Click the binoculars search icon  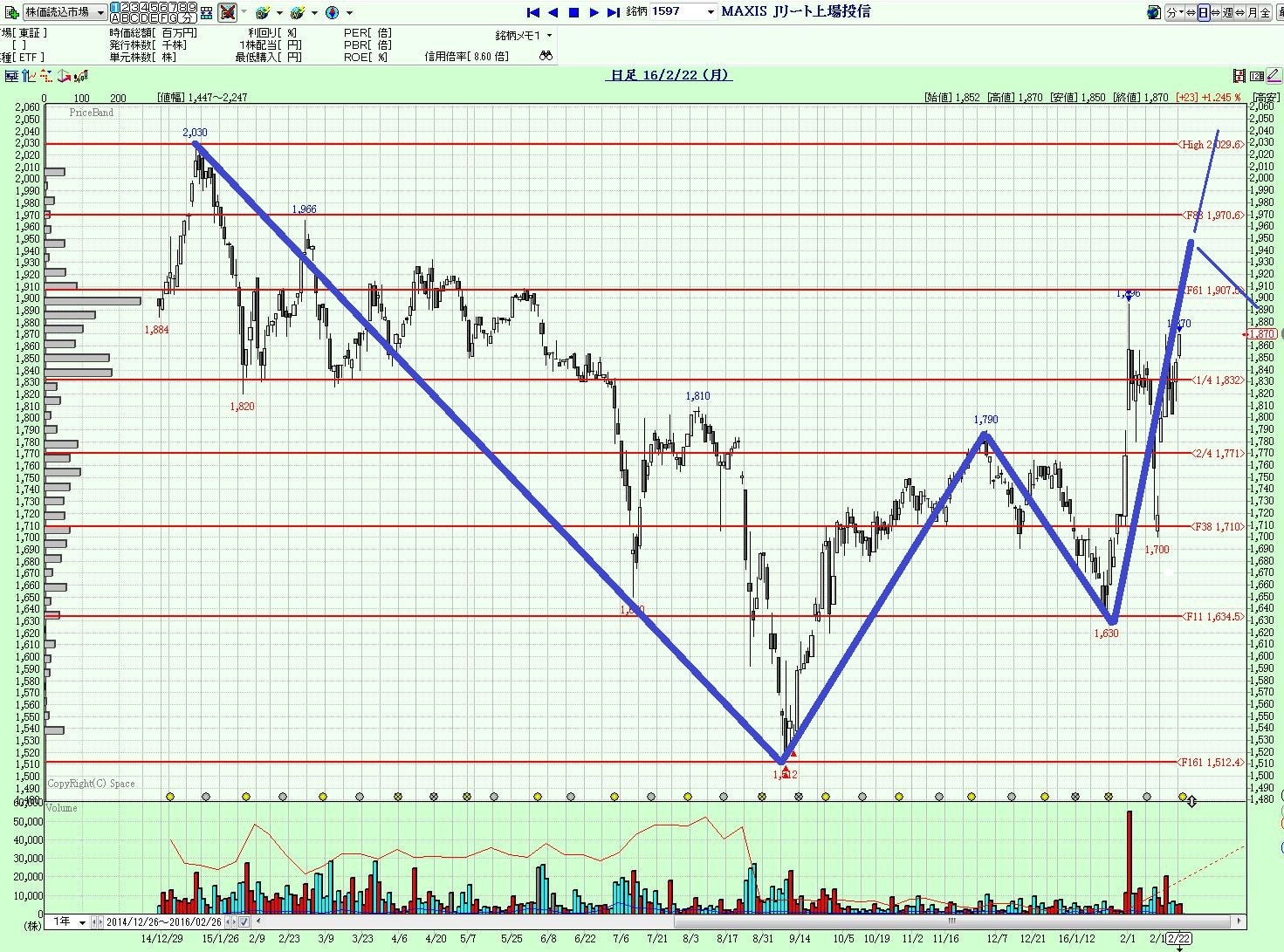pos(546,56)
